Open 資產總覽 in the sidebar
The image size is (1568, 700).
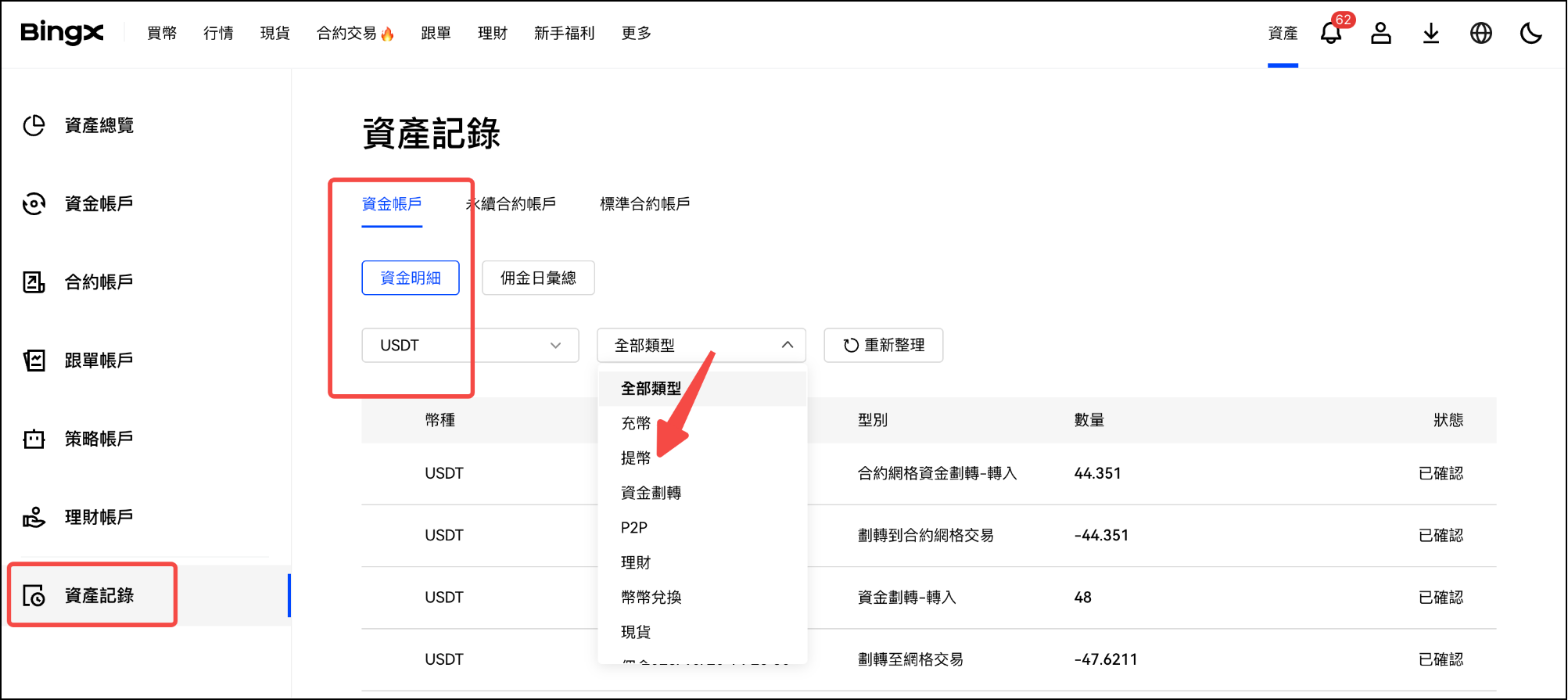99,125
